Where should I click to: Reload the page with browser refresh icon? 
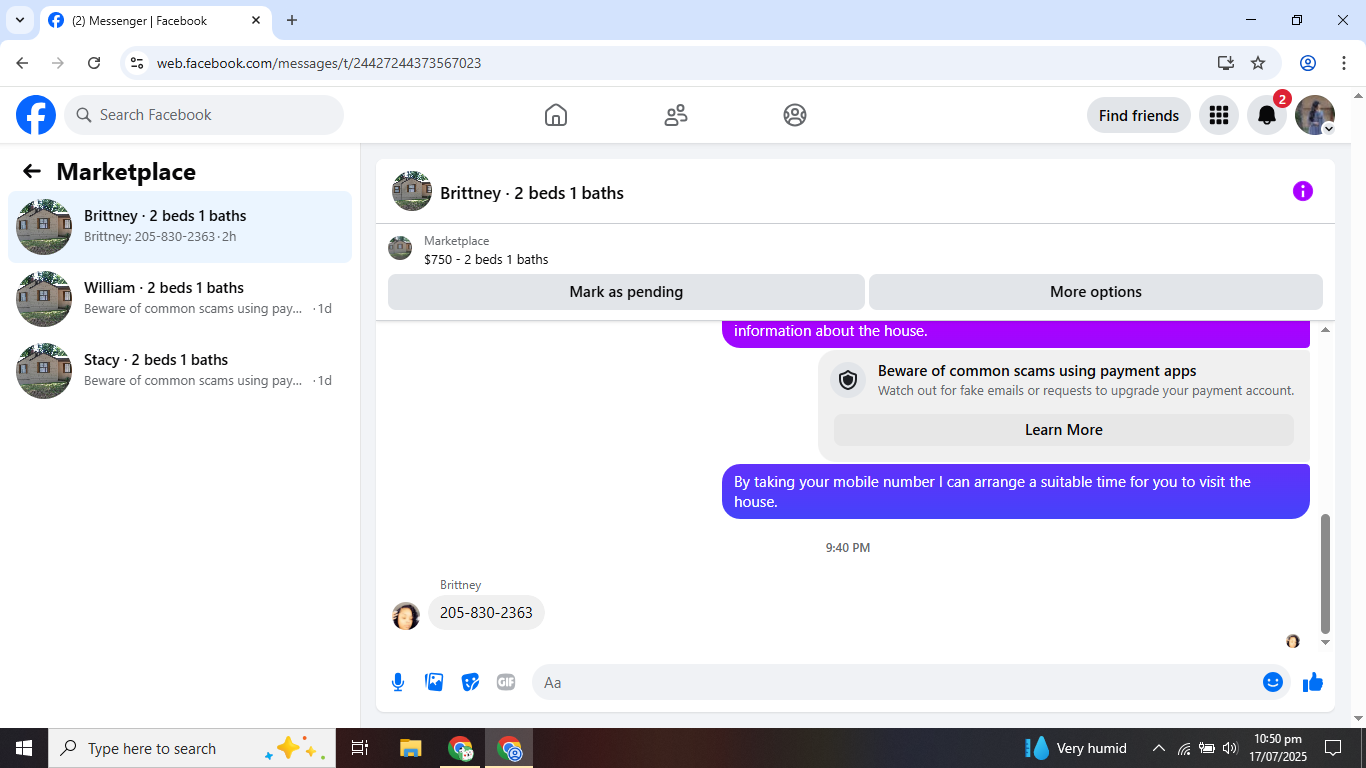pos(94,63)
